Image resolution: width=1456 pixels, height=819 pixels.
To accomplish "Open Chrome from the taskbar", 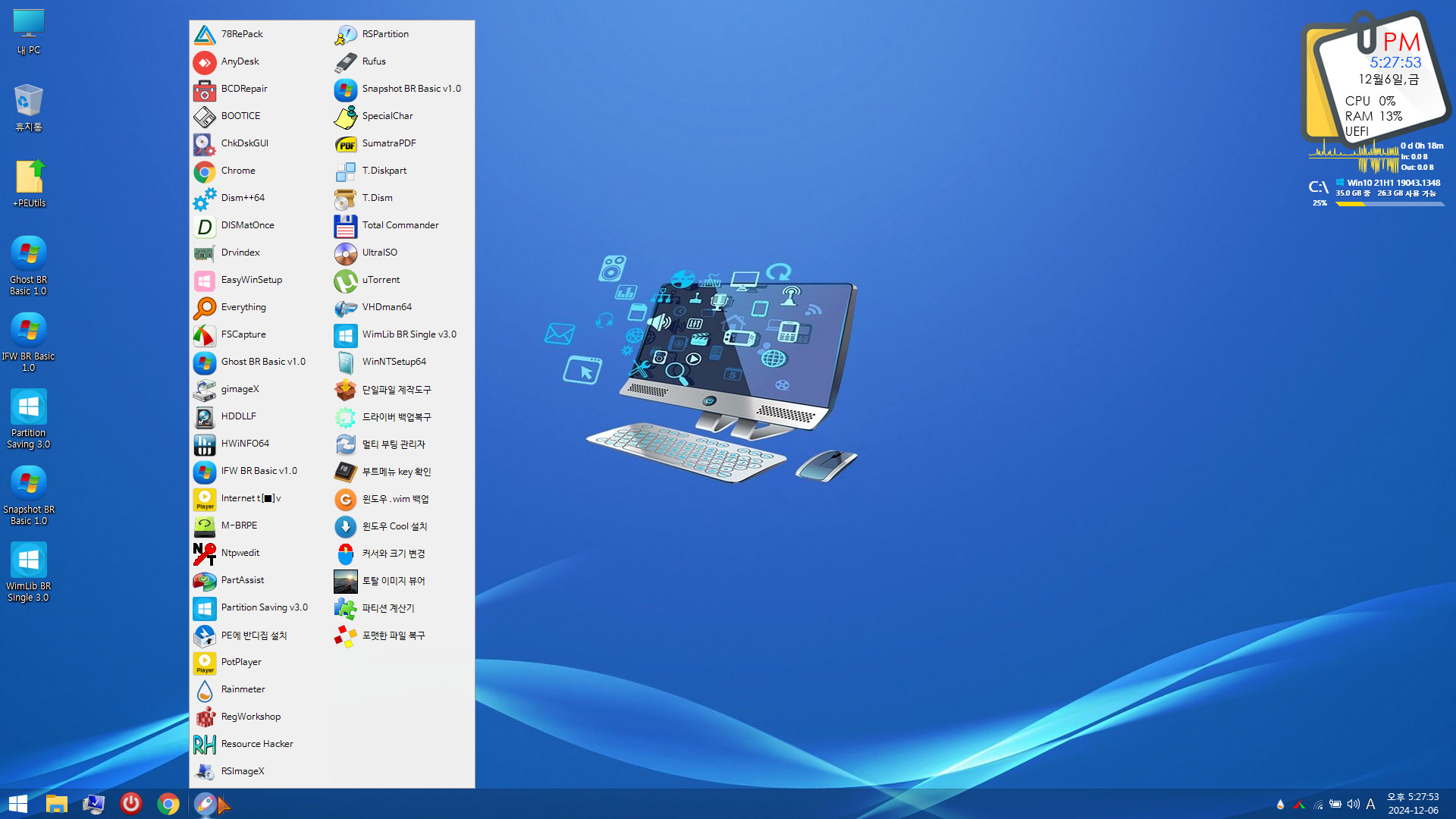I will pyautogui.click(x=168, y=804).
